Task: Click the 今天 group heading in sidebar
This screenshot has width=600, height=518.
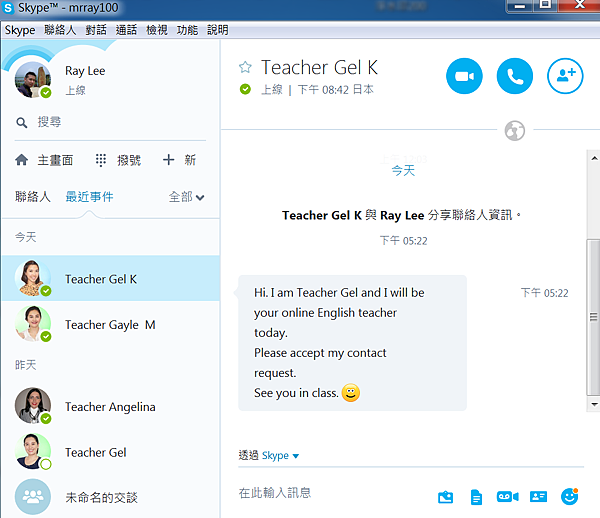Action: (26, 237)
